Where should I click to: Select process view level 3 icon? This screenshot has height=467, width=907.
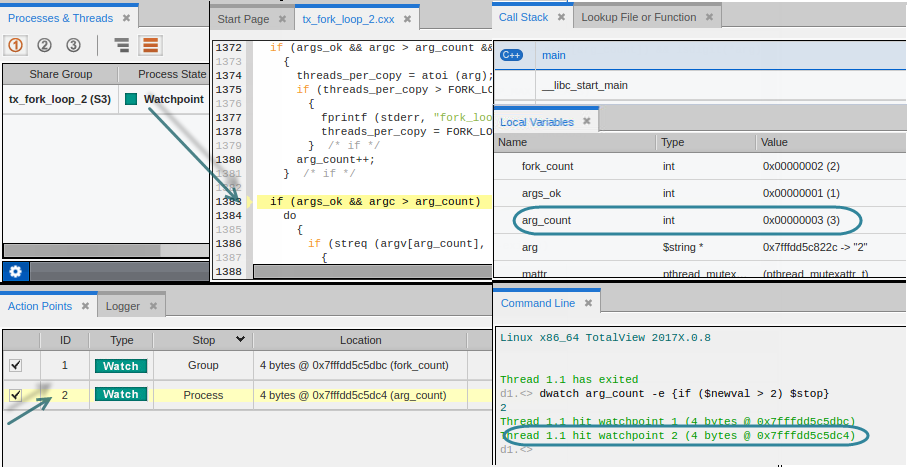73,45
